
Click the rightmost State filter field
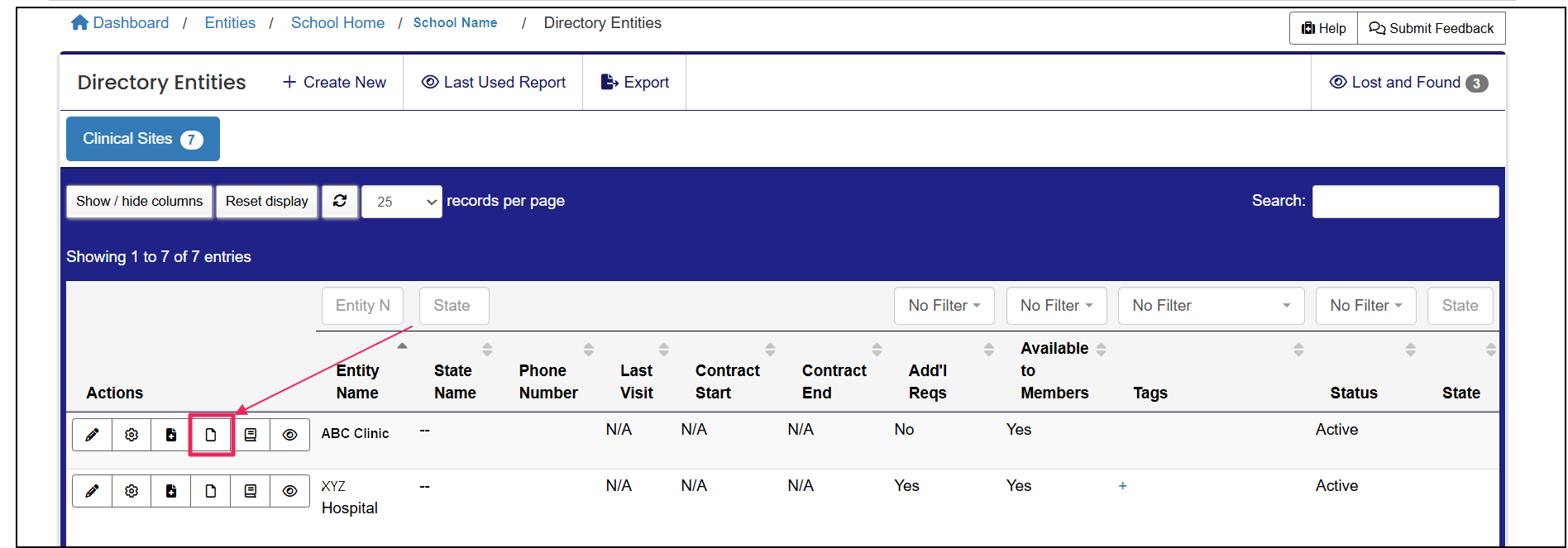click(x=1460, y=306)
